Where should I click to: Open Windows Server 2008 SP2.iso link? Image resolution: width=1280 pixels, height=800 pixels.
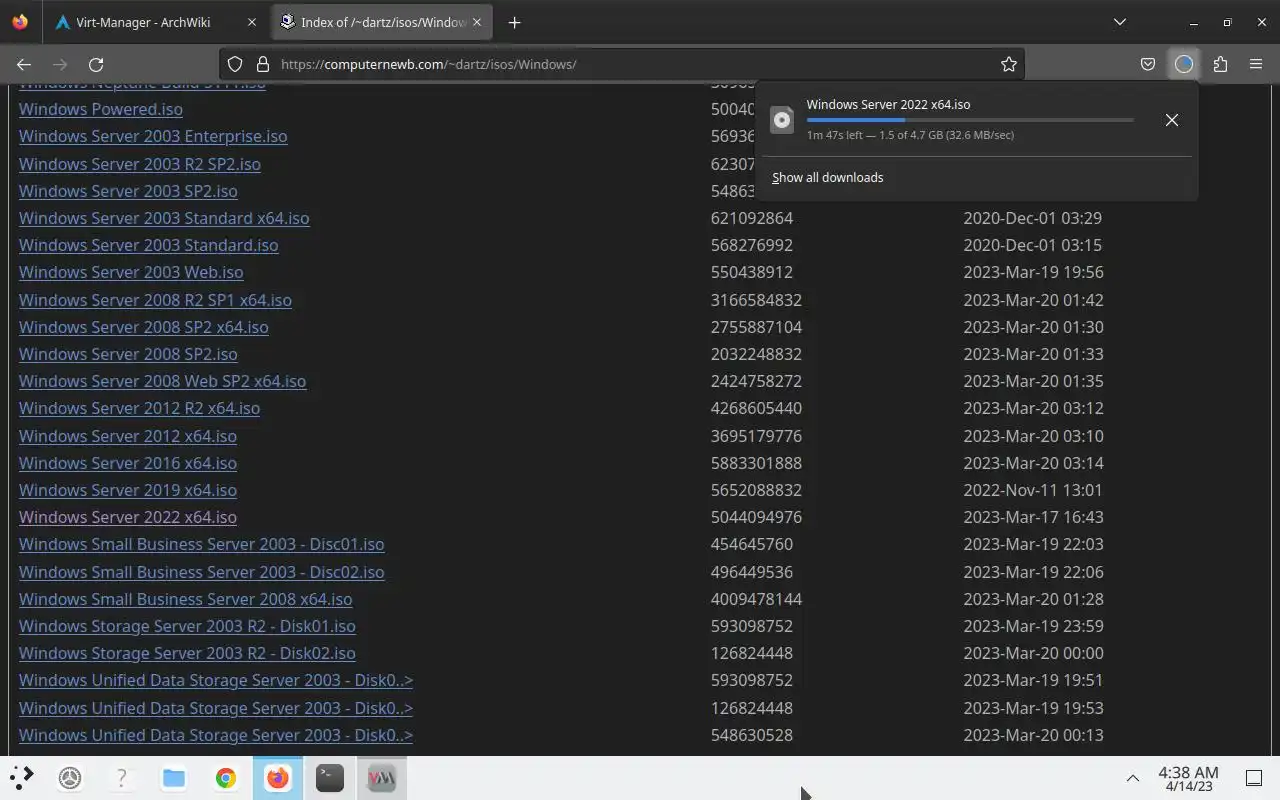[x=128, y=354]
